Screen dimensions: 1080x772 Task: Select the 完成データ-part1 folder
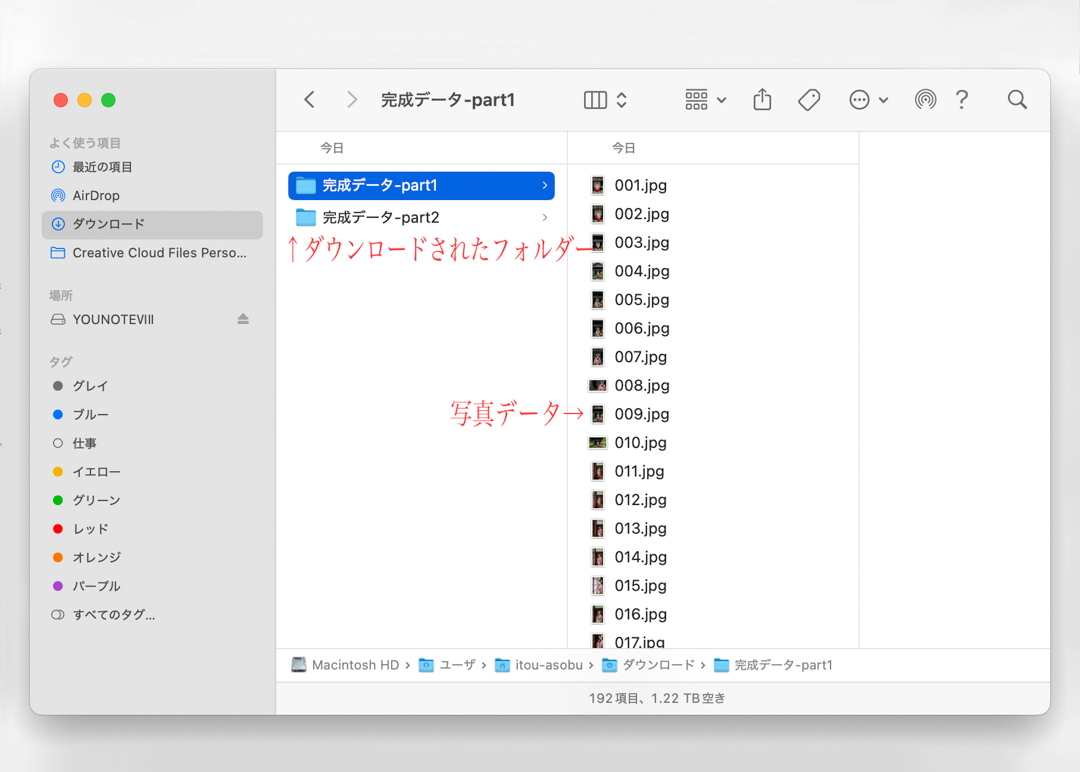380,186
